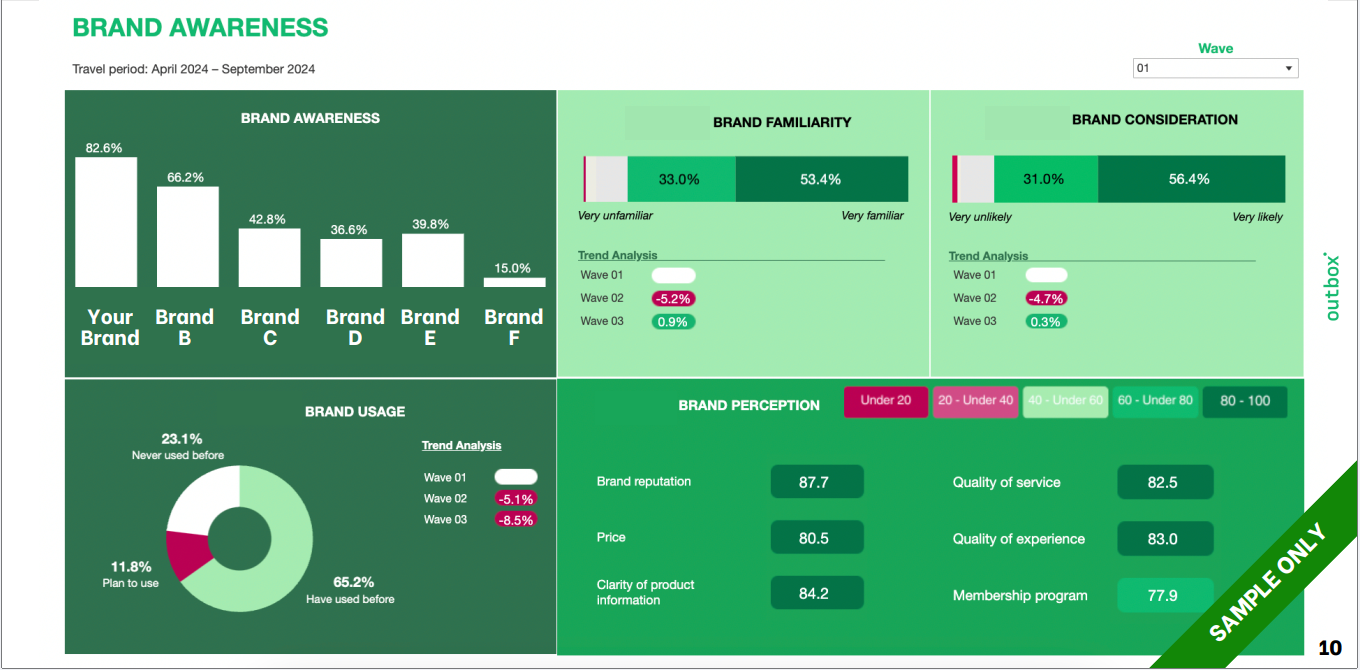Open the Wave dropdown selector
Image resolution: width=1360 pixels, height=670 pixels.
(1215, 69)
